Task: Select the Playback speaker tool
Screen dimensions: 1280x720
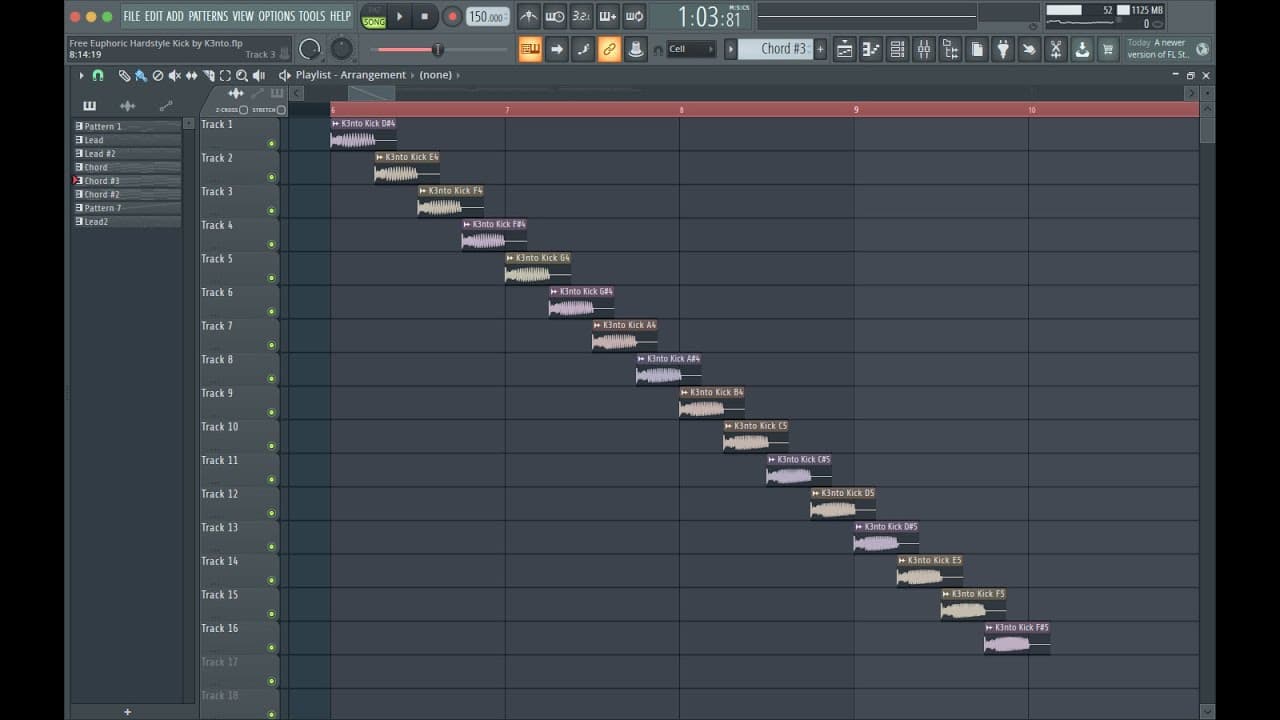Action: tap(259, 75)
